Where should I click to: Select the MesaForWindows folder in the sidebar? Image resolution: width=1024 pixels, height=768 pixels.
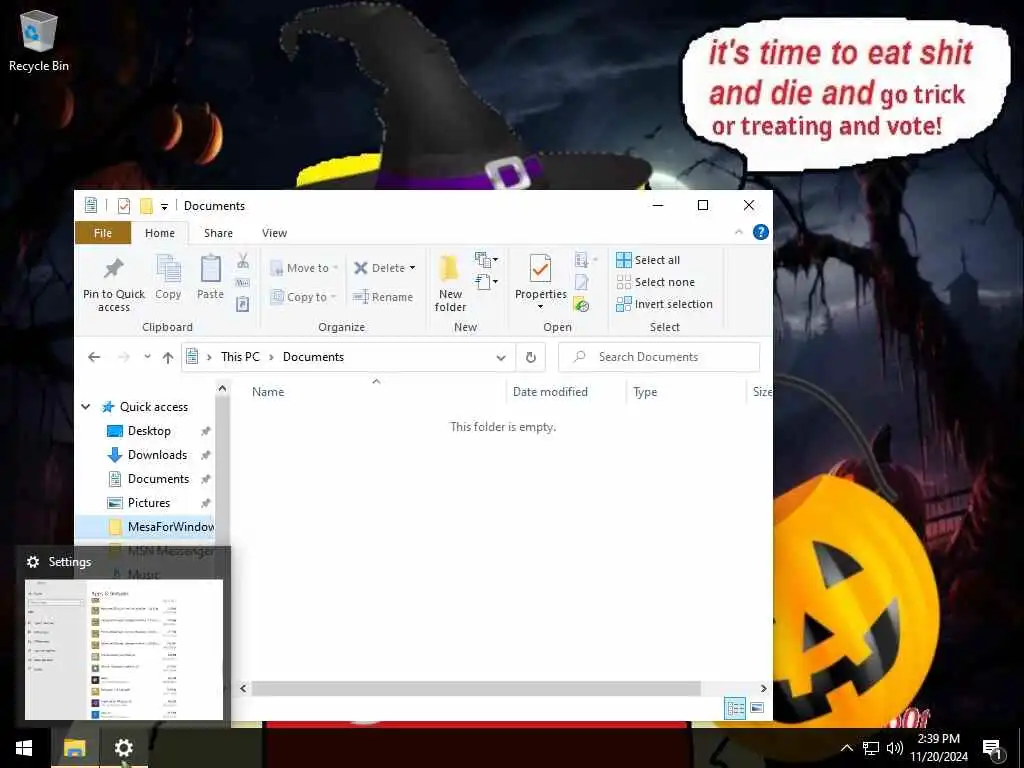click(159, 527)
